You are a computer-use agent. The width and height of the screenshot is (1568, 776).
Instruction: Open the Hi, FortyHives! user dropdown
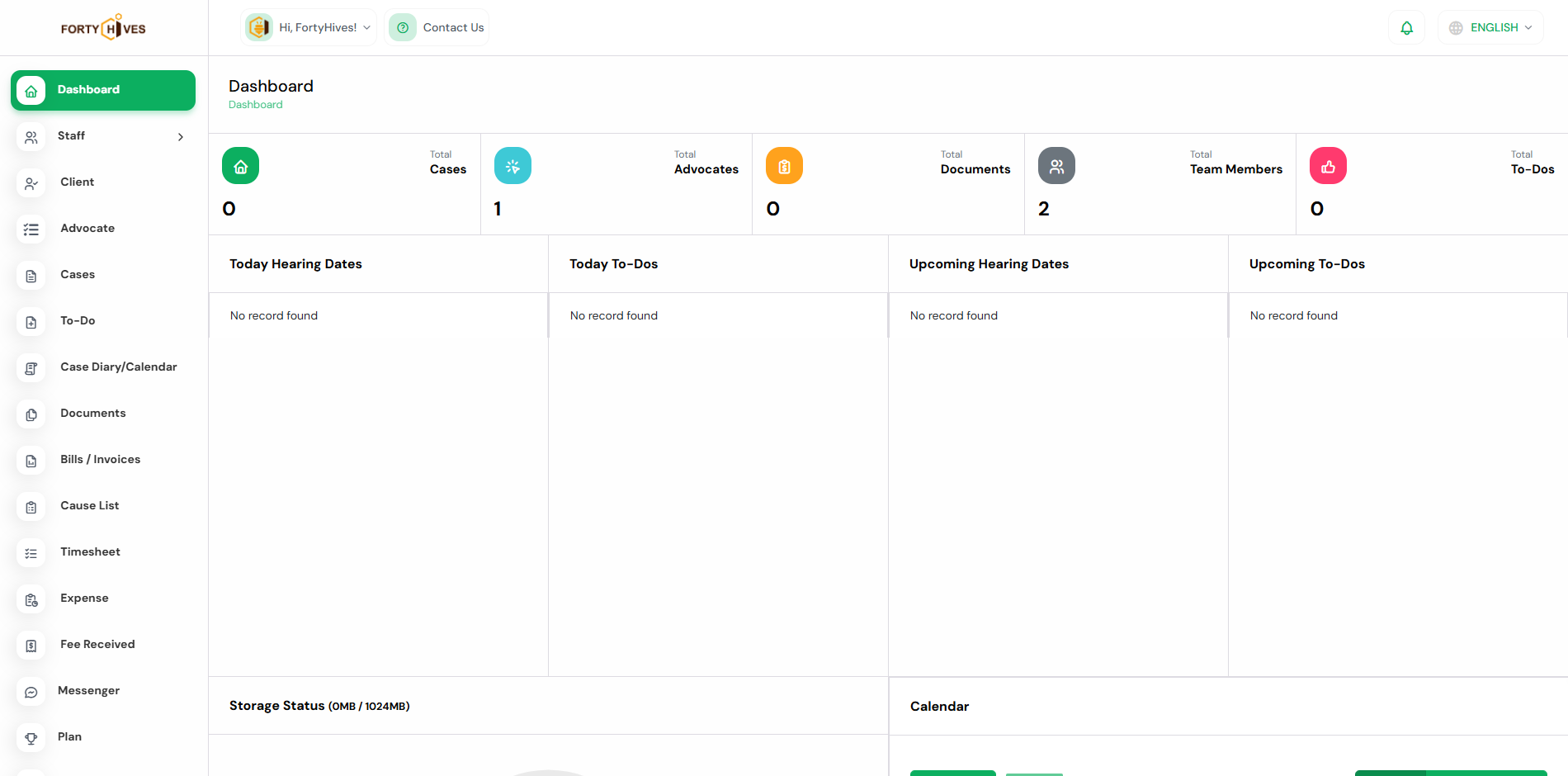[309, 27]
